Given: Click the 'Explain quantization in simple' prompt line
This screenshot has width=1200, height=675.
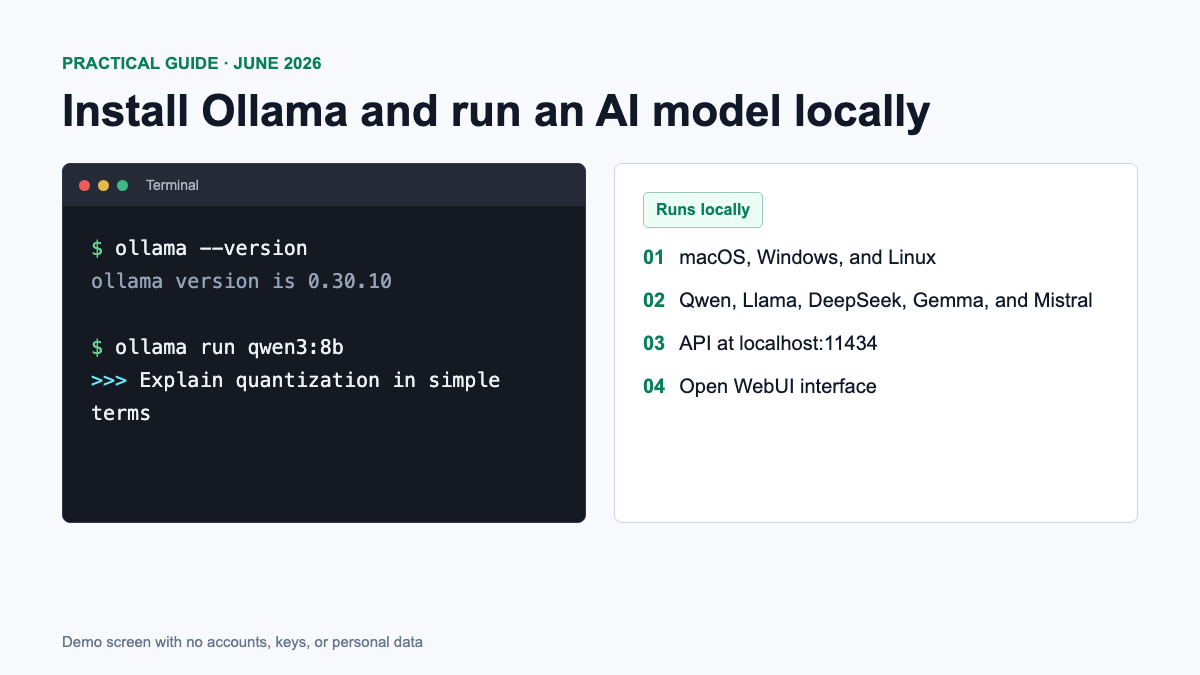Looking at the screenshot, I should tap(295, 380).
